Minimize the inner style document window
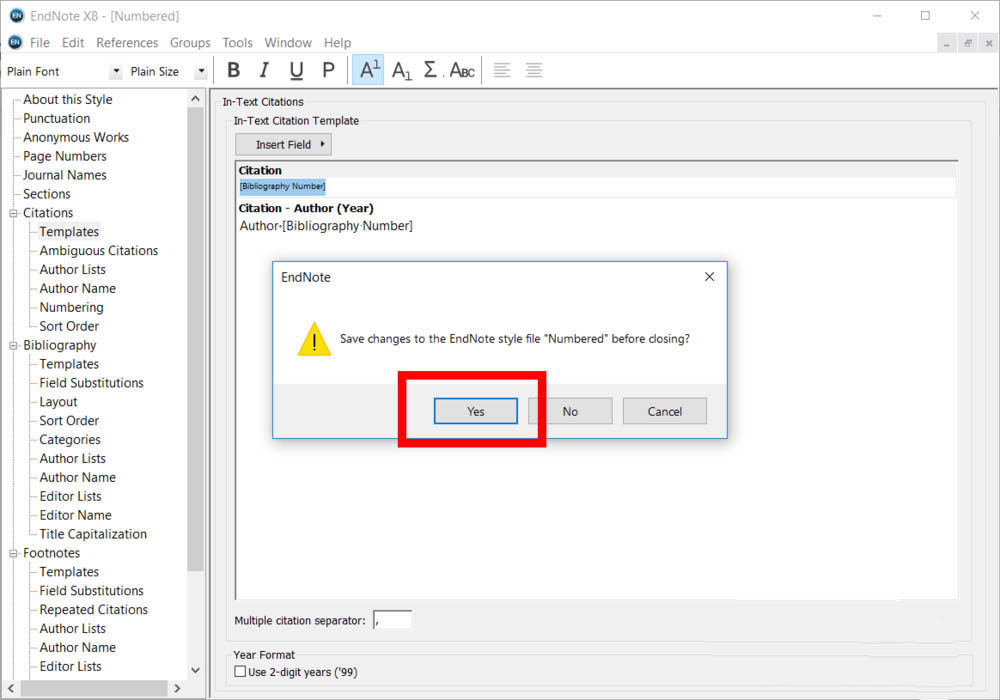Image resolution: width=1000 pixels, height=700 pixels. (x=946, y=43)
